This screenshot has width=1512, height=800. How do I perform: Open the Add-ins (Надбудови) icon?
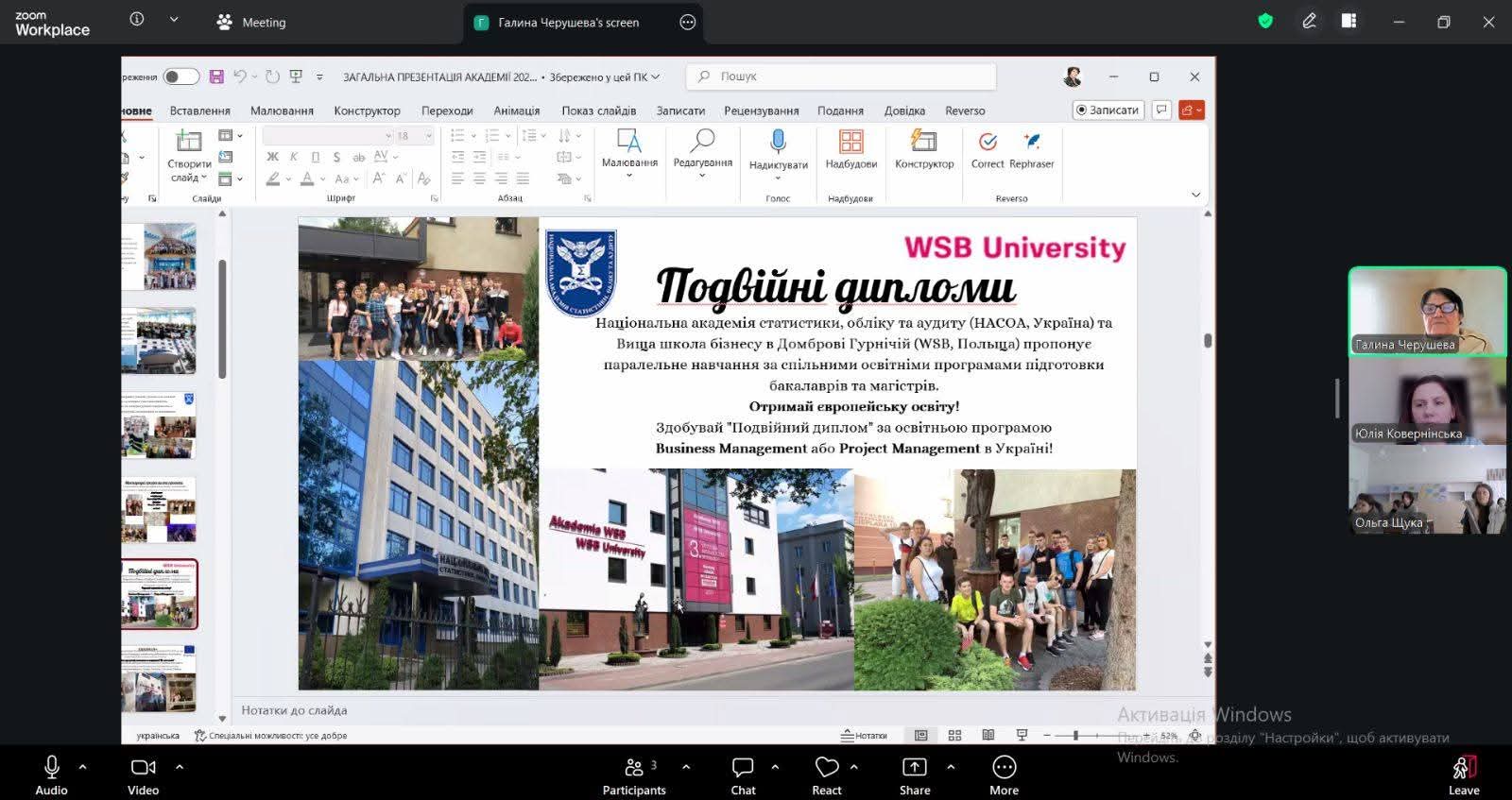coord(850,143)
